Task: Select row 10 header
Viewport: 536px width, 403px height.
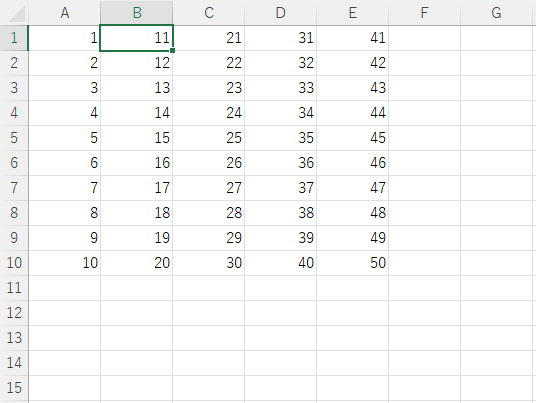Action: (x=14, y=263)
